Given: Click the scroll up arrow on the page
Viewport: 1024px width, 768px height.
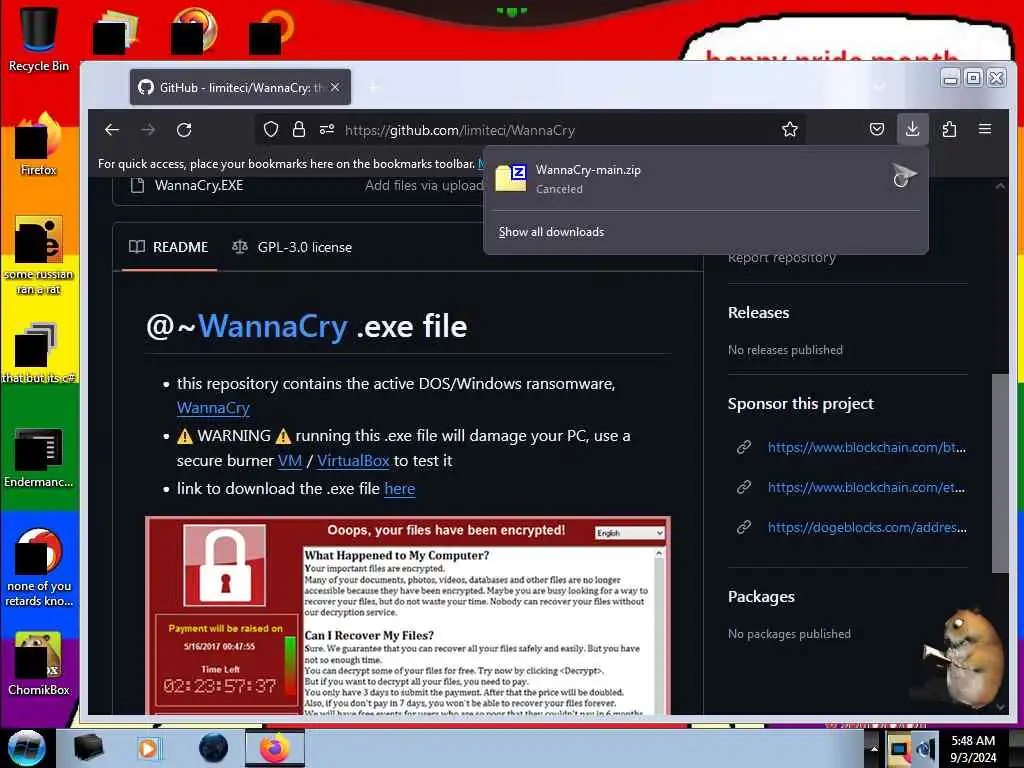Looking at the screenshot, I should coord(1000,186).
